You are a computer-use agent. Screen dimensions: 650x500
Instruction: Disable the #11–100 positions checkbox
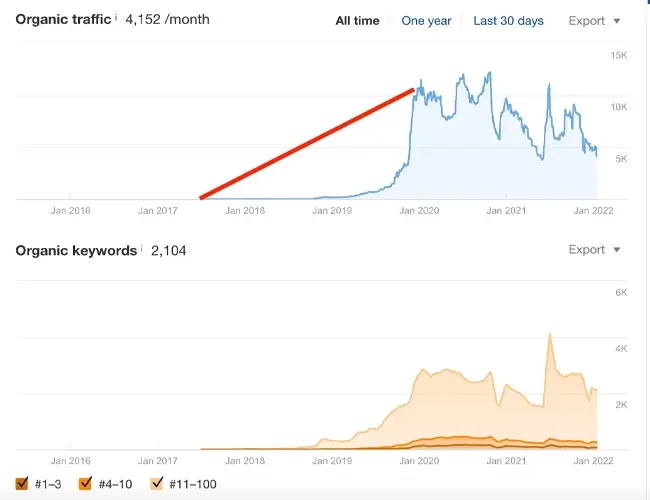pyautogui.click(x=155, y=484)
